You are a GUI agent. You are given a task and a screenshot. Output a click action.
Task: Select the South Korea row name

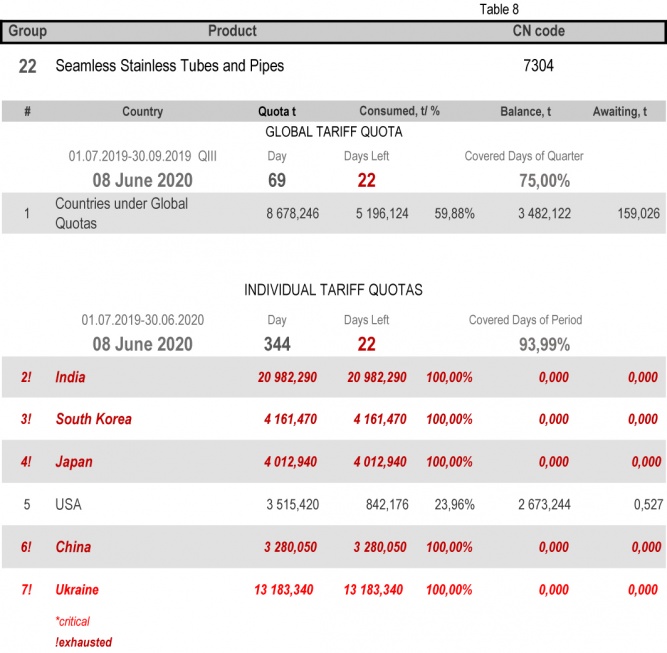(x=93, y=420)
